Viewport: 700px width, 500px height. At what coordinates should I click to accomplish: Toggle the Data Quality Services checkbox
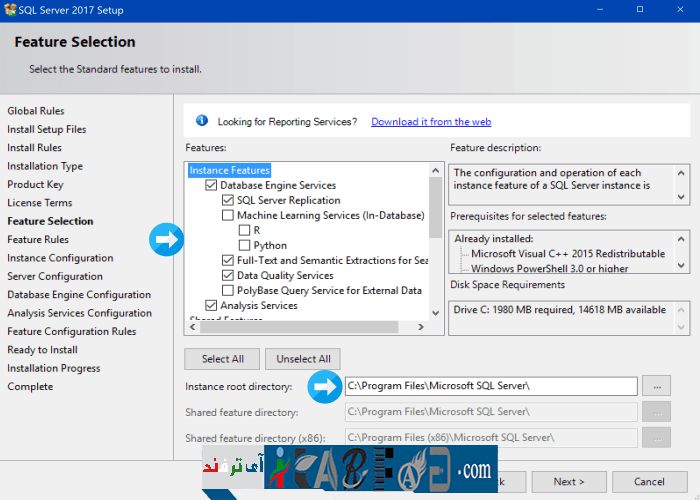(228, 275)
